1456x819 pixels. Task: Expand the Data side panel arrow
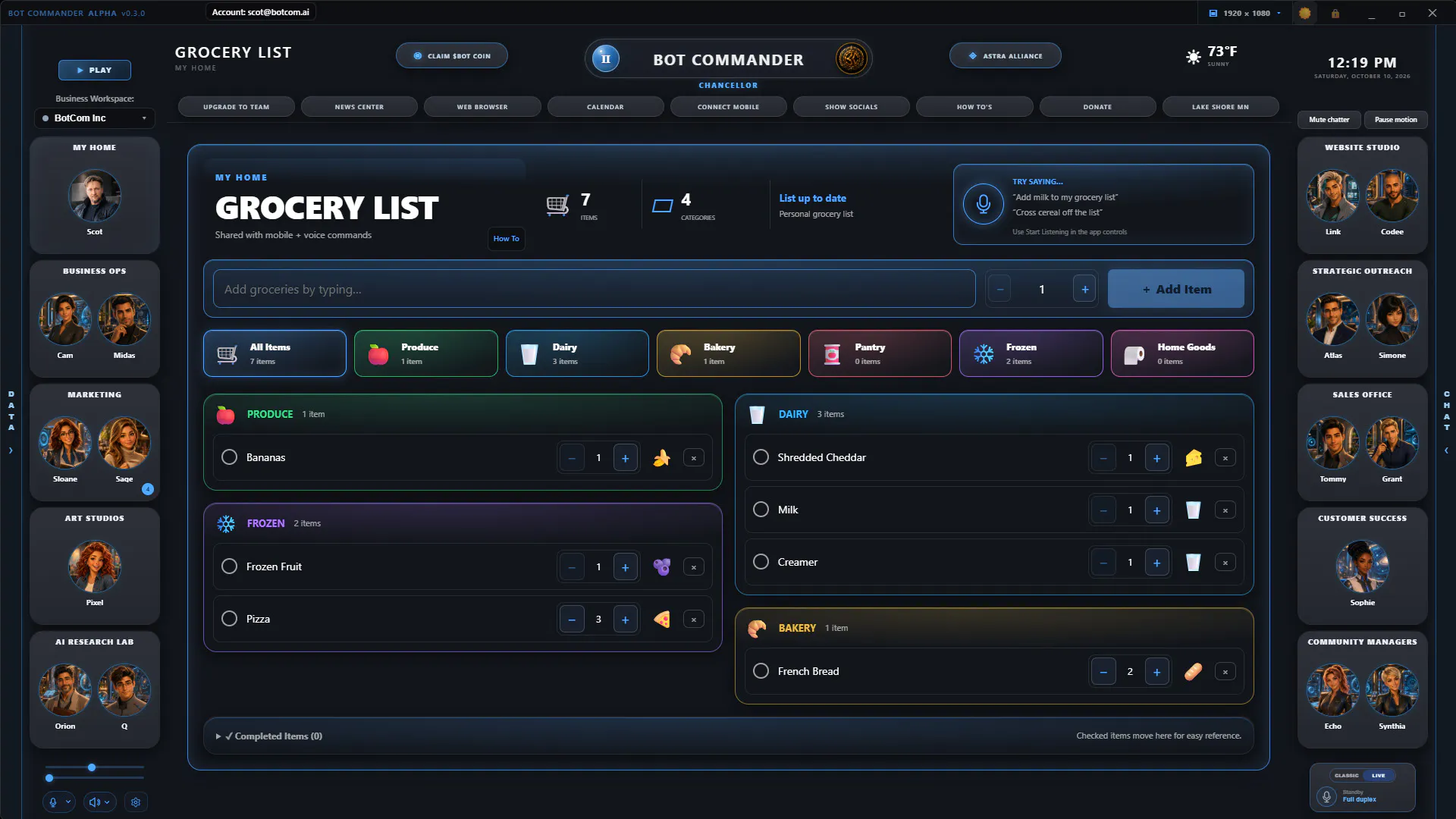click(11, 450)
